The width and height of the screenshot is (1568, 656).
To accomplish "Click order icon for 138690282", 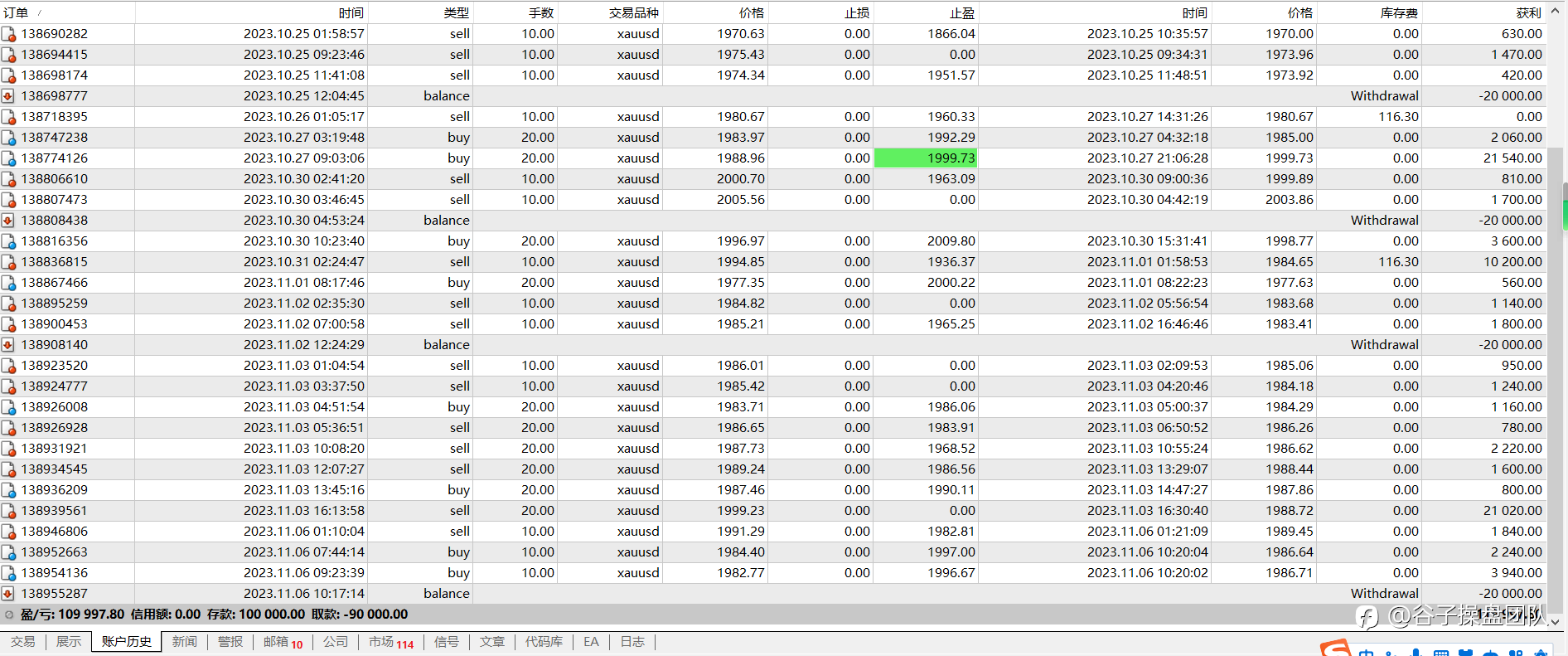I will point(8,34).
